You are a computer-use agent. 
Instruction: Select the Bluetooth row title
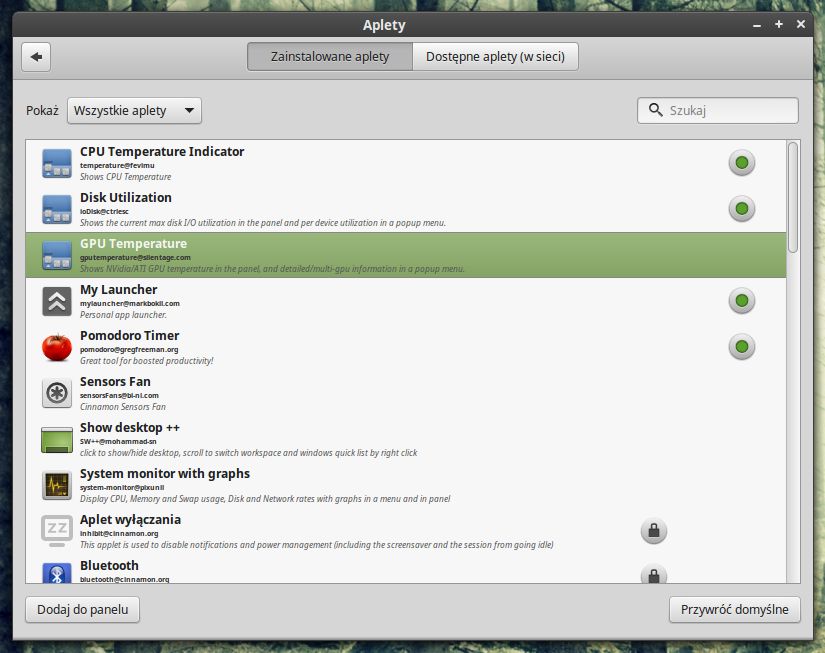tap(109, 565)
